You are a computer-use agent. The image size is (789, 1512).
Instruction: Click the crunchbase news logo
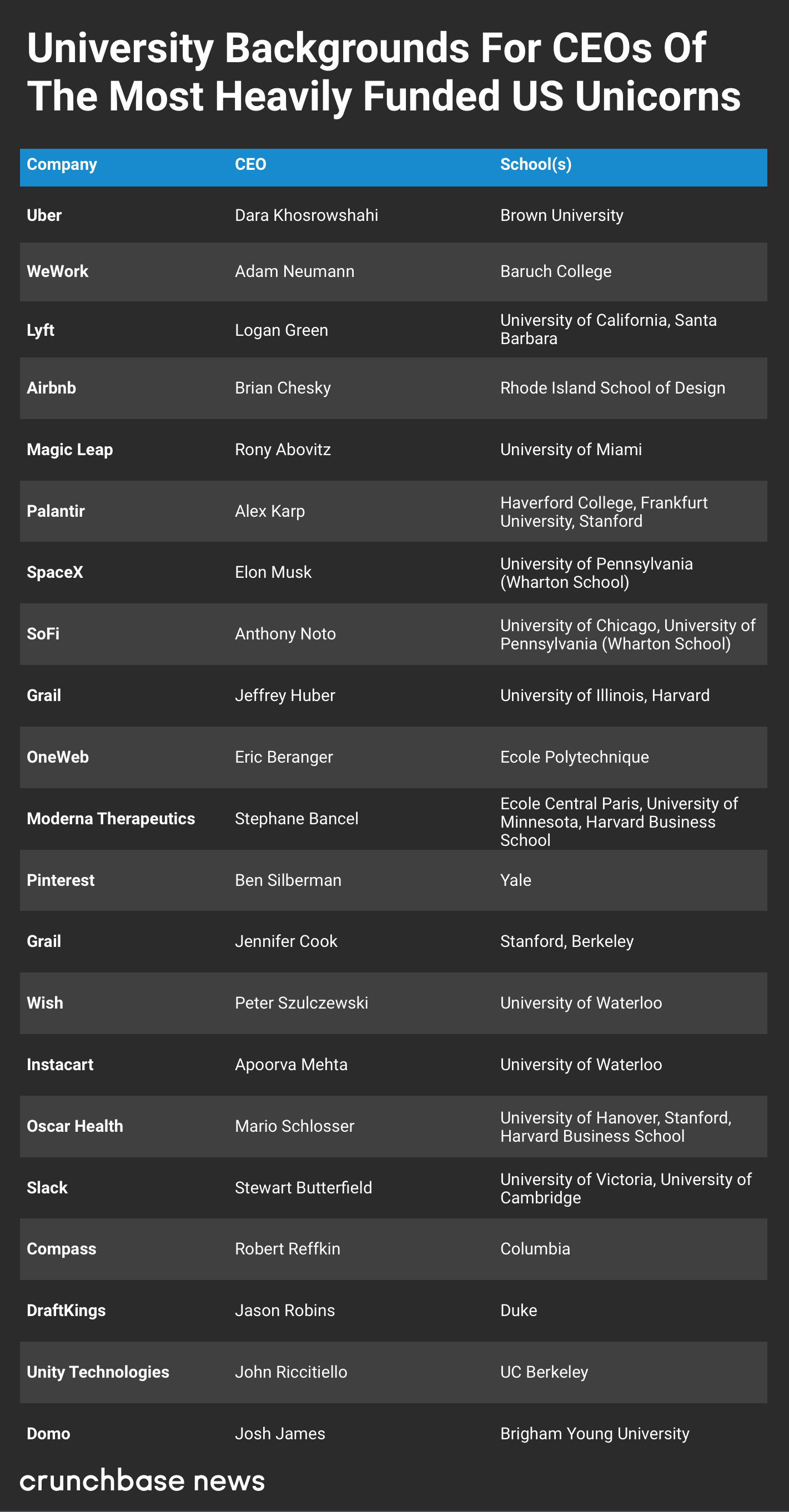pyautogui.click(x=142, y=1481)
